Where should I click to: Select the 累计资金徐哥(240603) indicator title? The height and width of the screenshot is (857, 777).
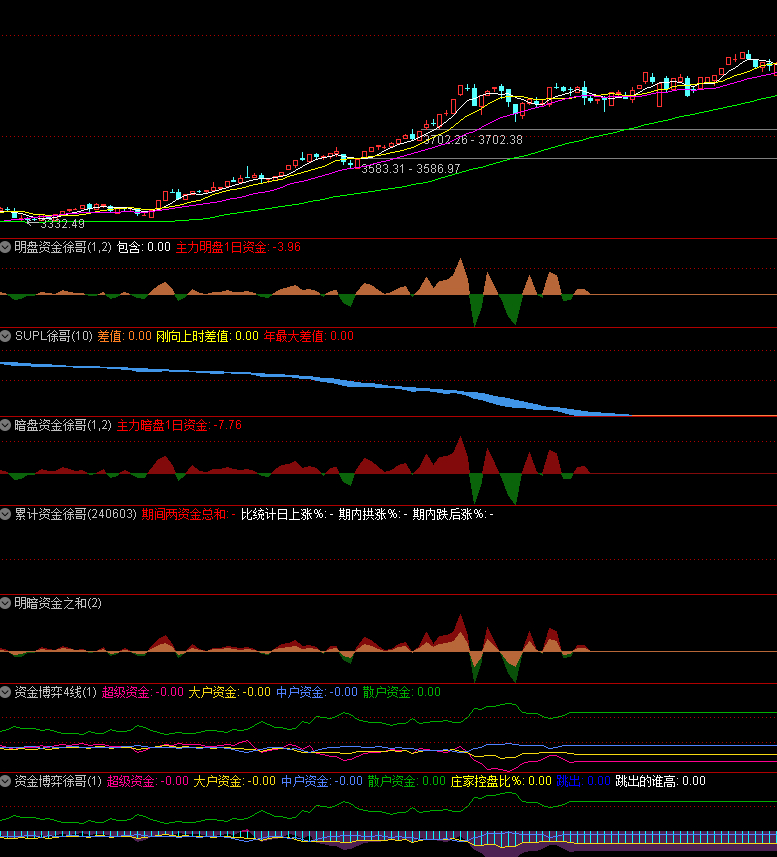tap(75, 514)
